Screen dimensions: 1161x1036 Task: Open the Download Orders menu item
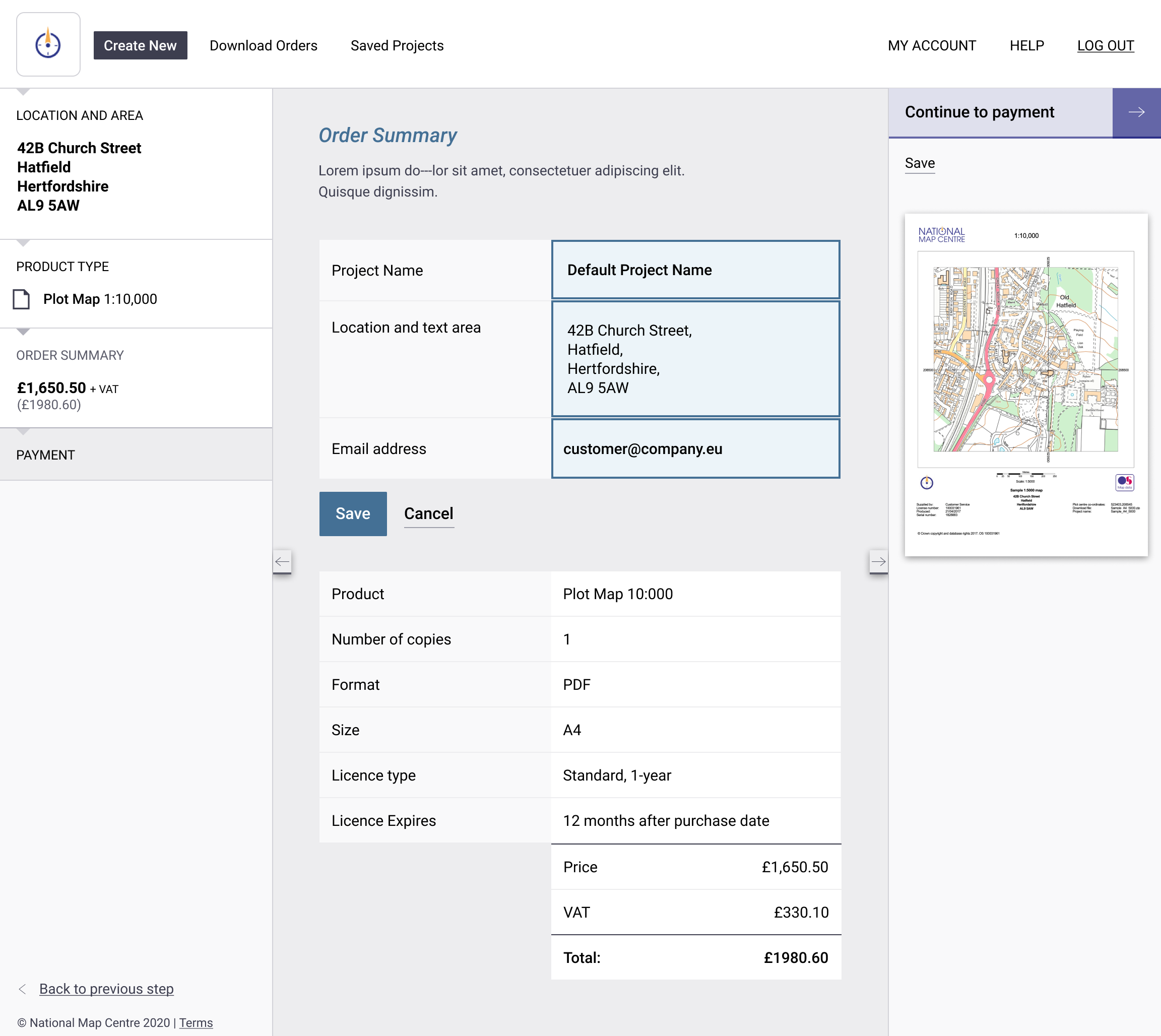click(x=264, y=45)
